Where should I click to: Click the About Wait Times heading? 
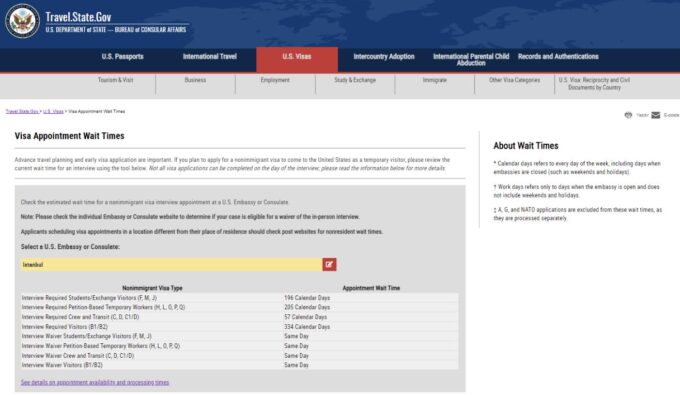526,146
